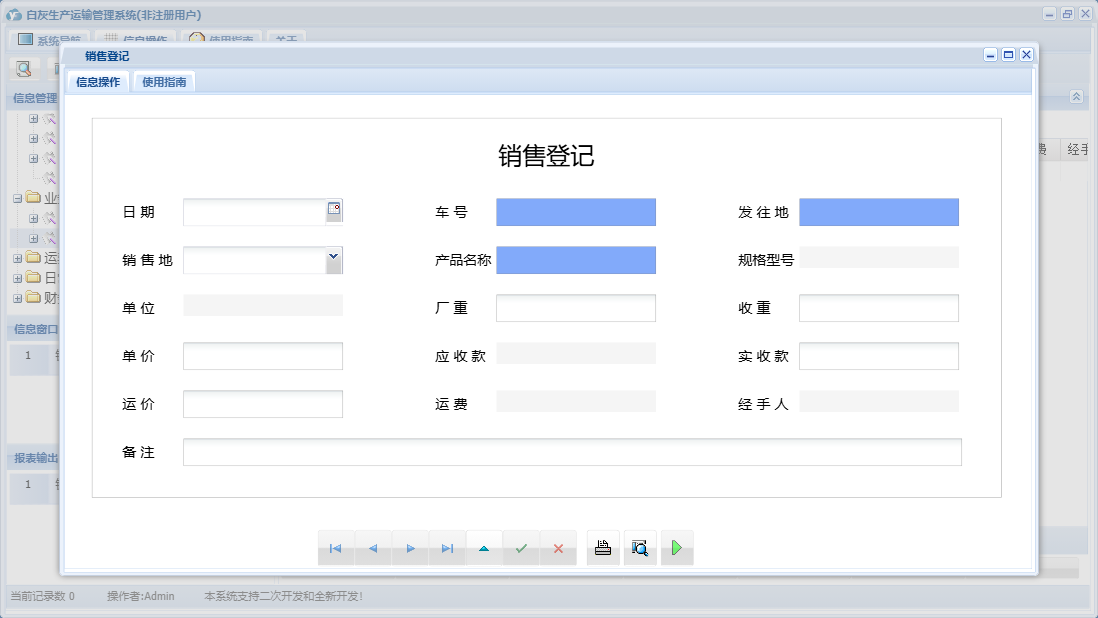Confirm the entry with the green checkmark

pos(521,547)
